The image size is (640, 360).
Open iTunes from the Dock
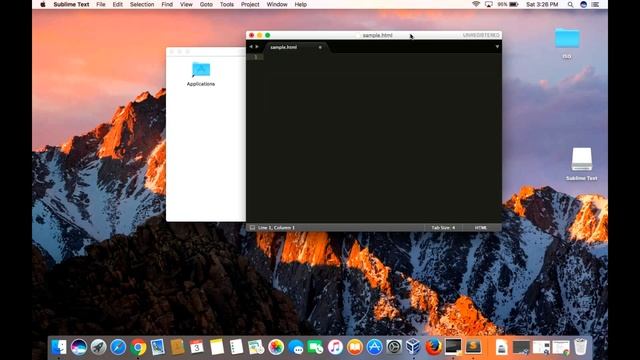[335, 347]
